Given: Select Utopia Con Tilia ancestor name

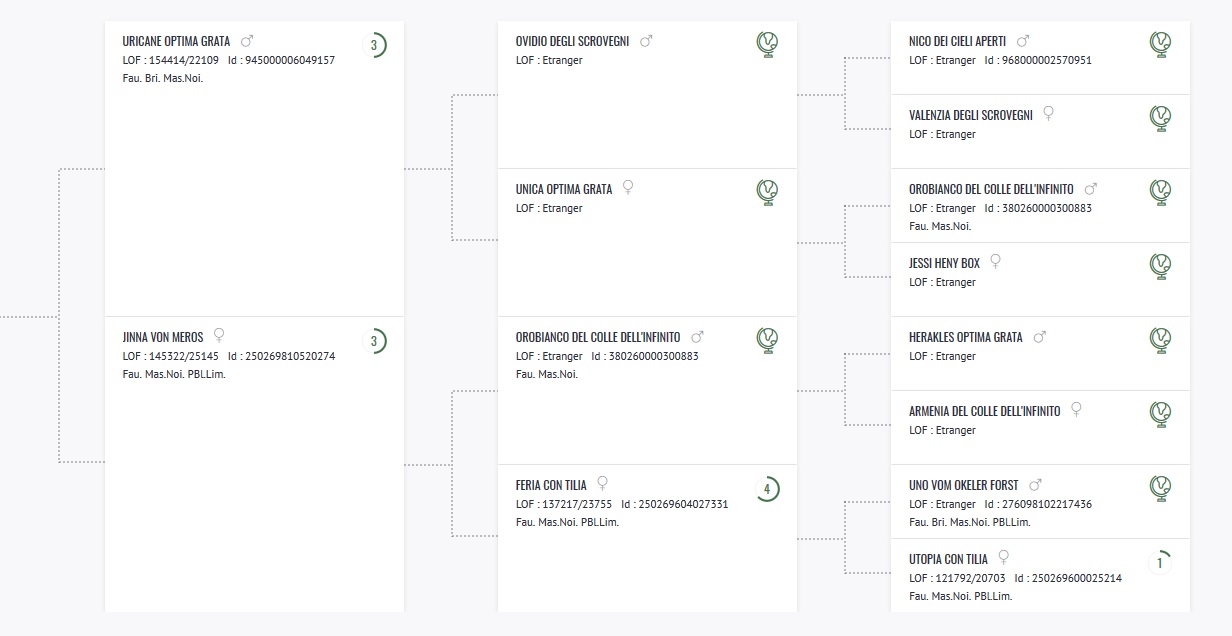Looking at the screenshot, I should pos(948,560).
